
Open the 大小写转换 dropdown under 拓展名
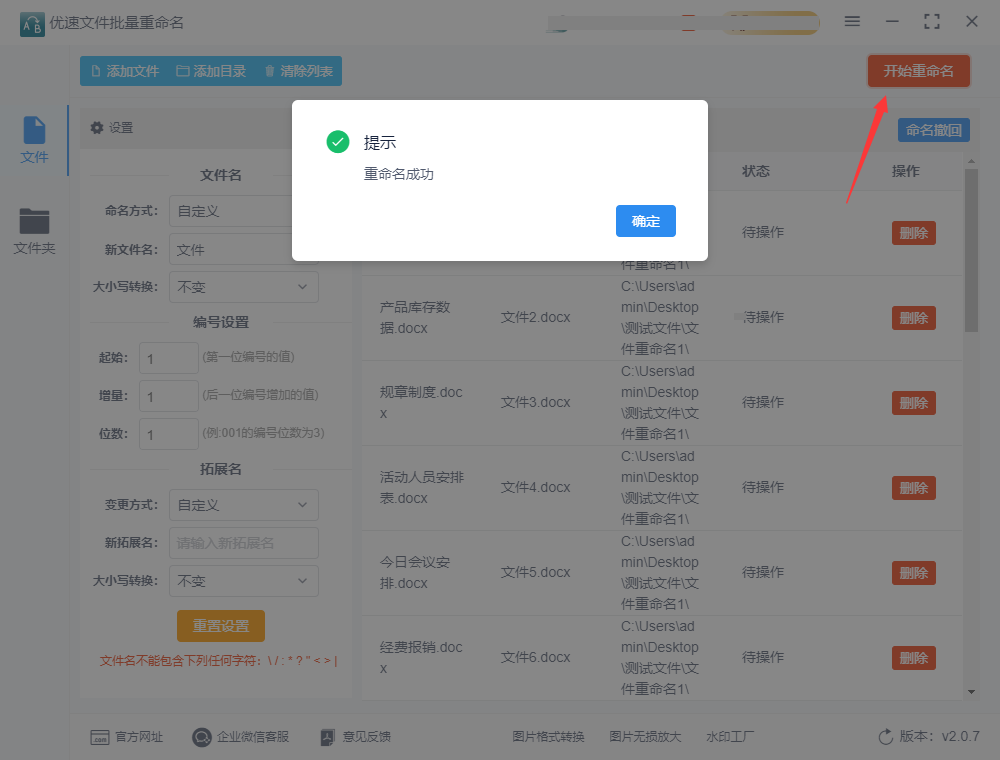click(x=243, y=581)
